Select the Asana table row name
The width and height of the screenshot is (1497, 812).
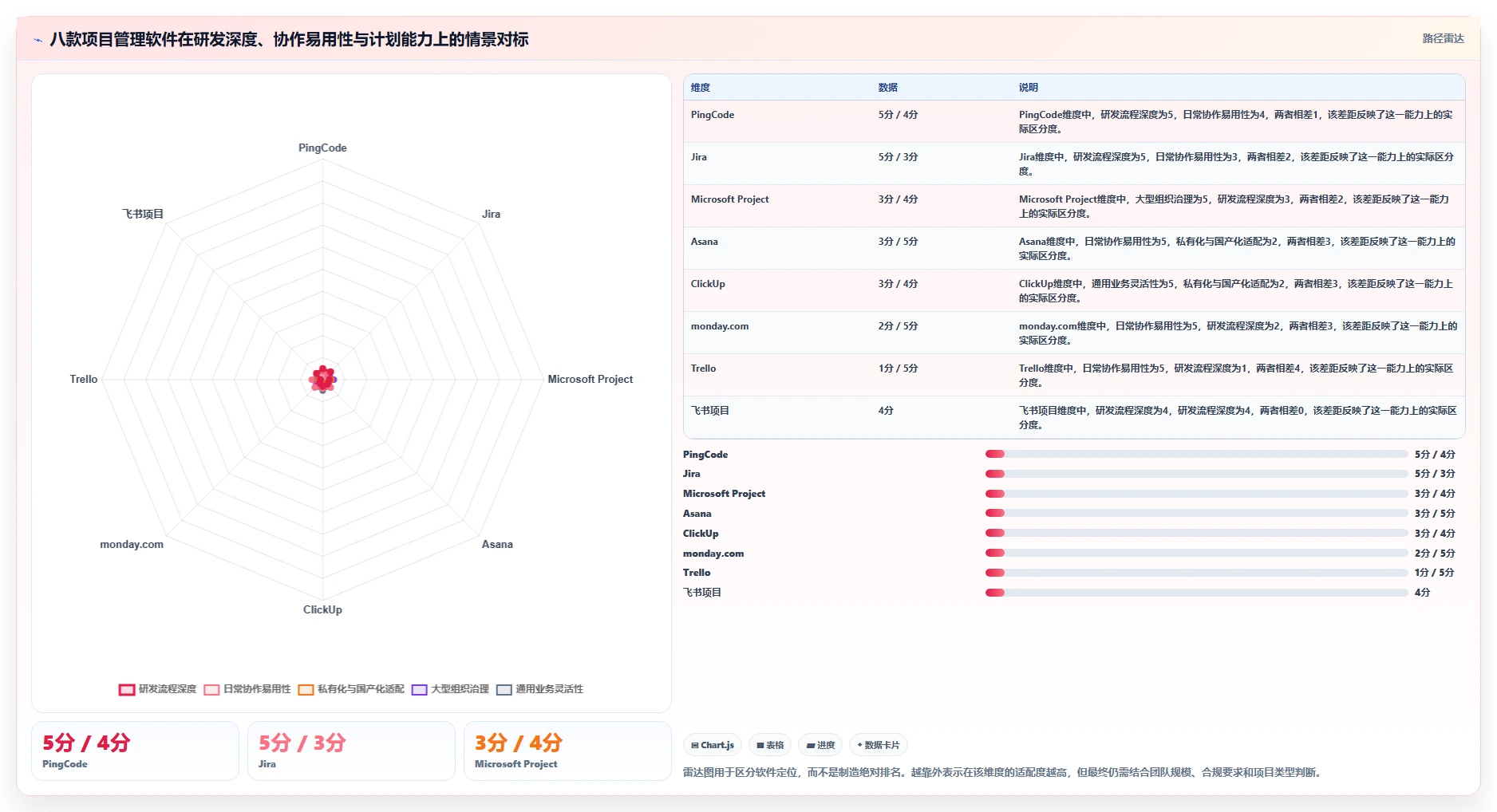coord(705,242)
